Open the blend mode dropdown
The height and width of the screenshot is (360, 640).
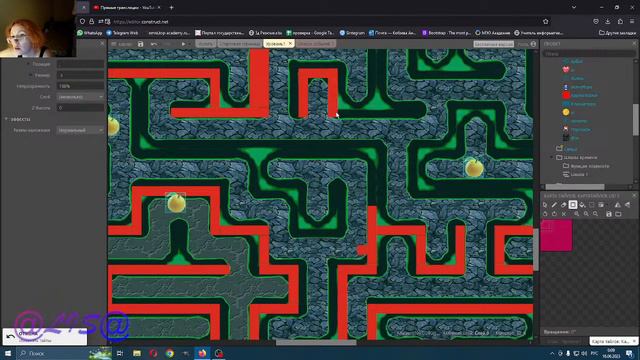[80, 130]
